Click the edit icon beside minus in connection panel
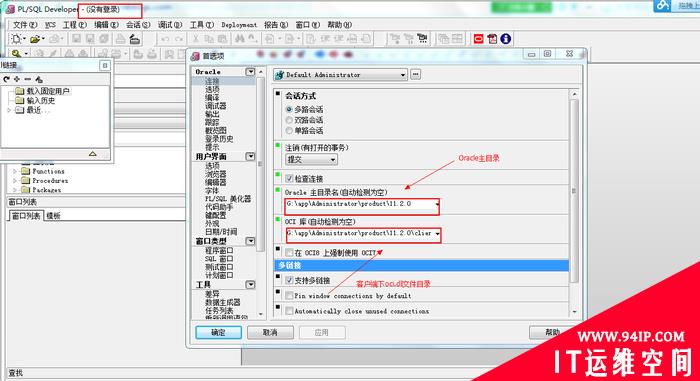 click(39, 79)
